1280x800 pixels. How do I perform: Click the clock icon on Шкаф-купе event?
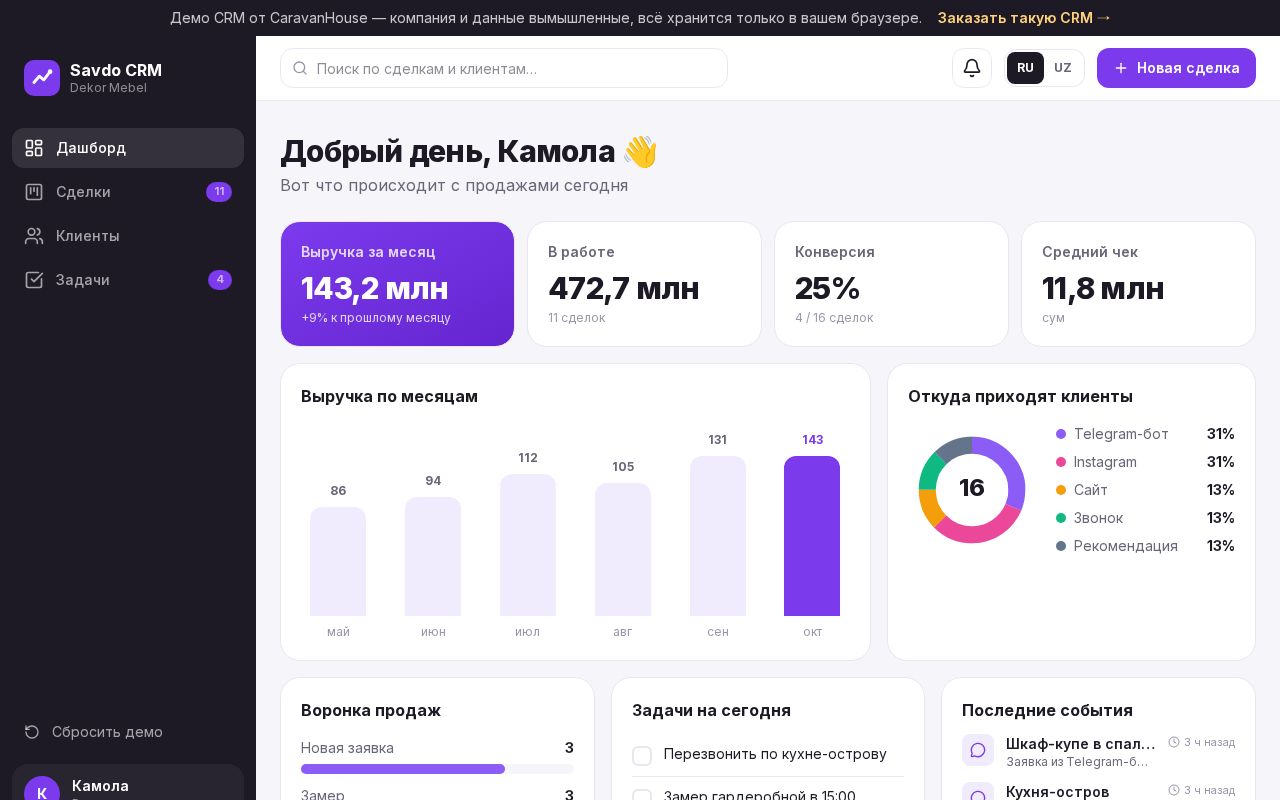click(x=1174, y=742)
